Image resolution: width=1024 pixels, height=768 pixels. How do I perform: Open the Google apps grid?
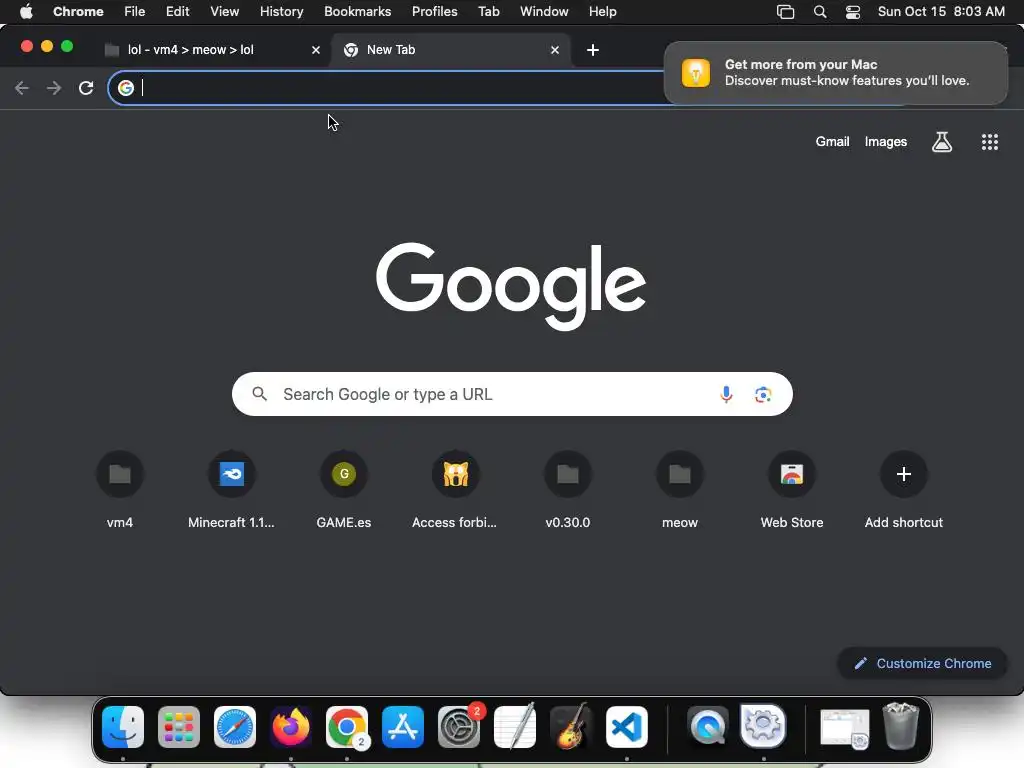pos(989,142)
